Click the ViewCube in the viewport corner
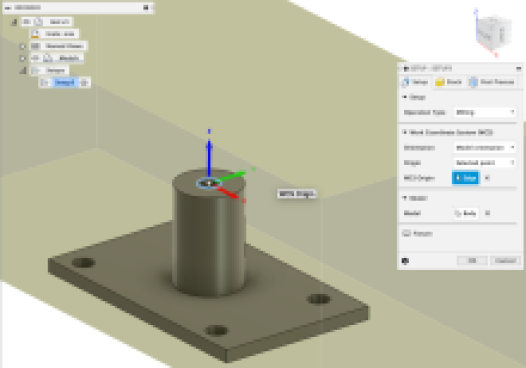 click(x=494, y=33)
